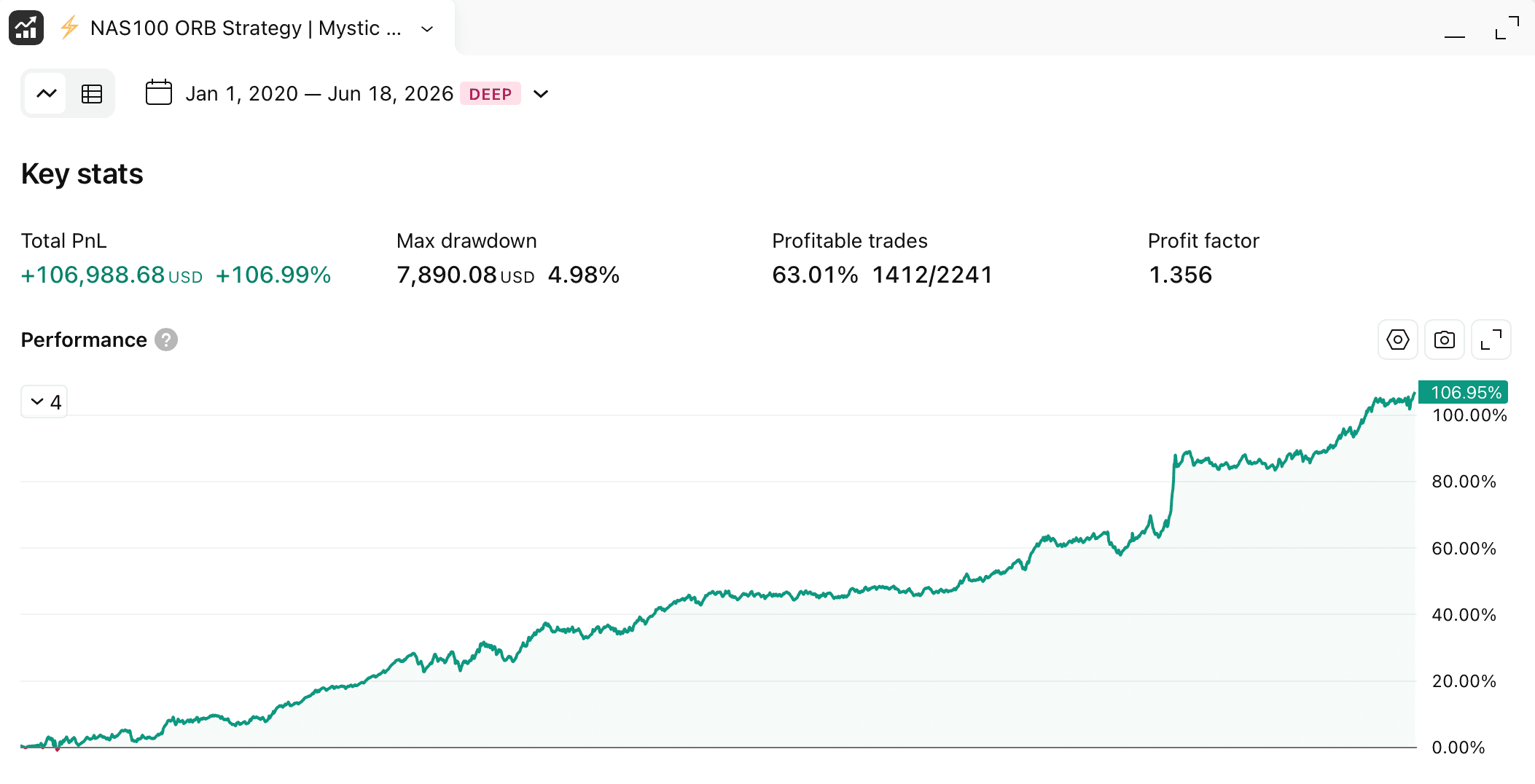Select the 4.98% drawdown percent
This screenshot has height=784, width=1535.
584,275
